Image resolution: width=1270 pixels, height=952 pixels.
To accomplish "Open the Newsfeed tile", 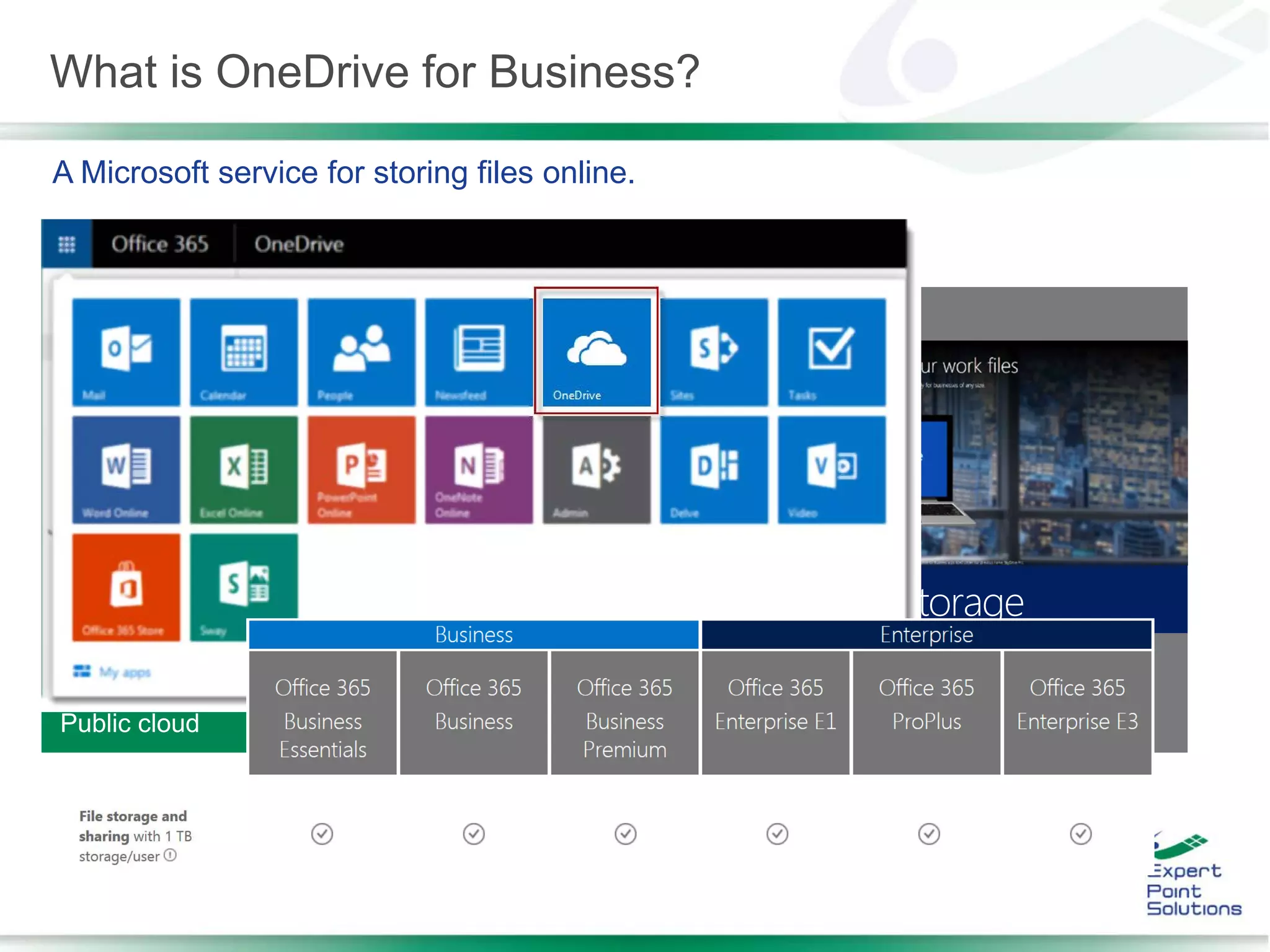I will pyautogui.click(x=479, y=352).
